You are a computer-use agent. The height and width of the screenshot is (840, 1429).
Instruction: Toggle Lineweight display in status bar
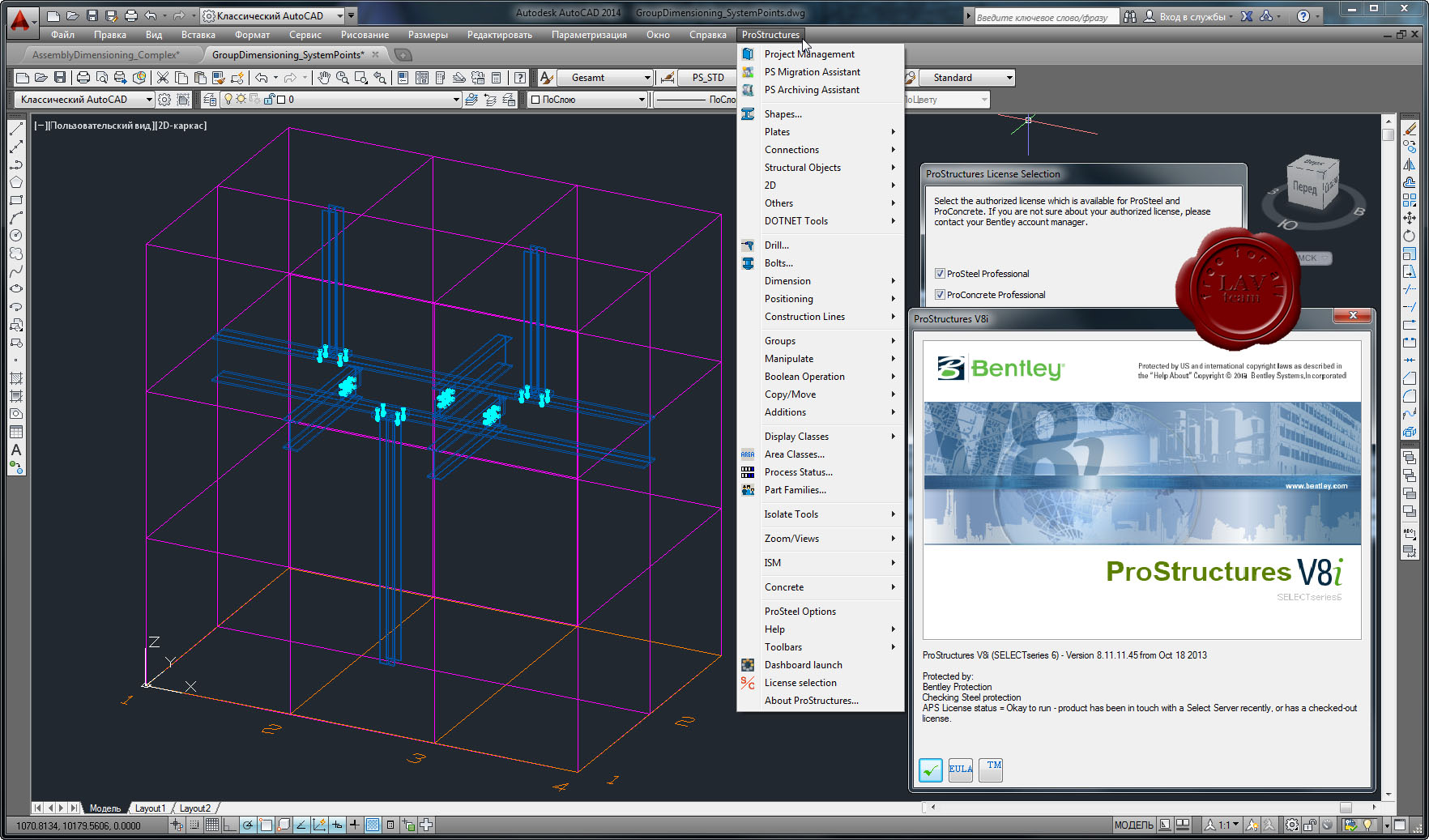coord(355,825)
